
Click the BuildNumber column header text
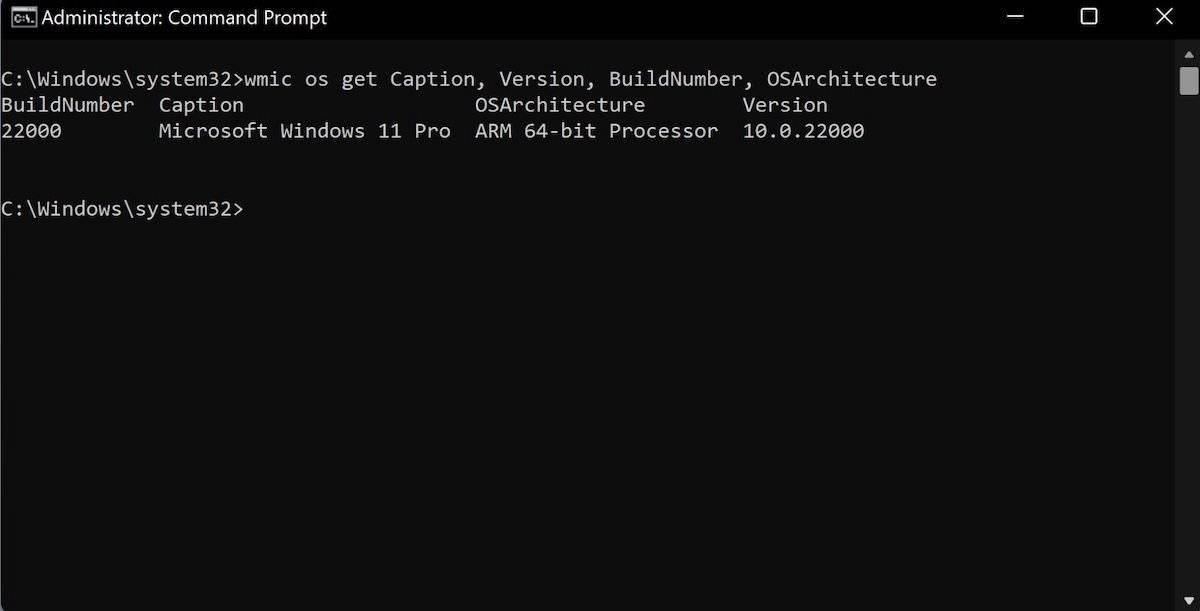tap(66, 104)
